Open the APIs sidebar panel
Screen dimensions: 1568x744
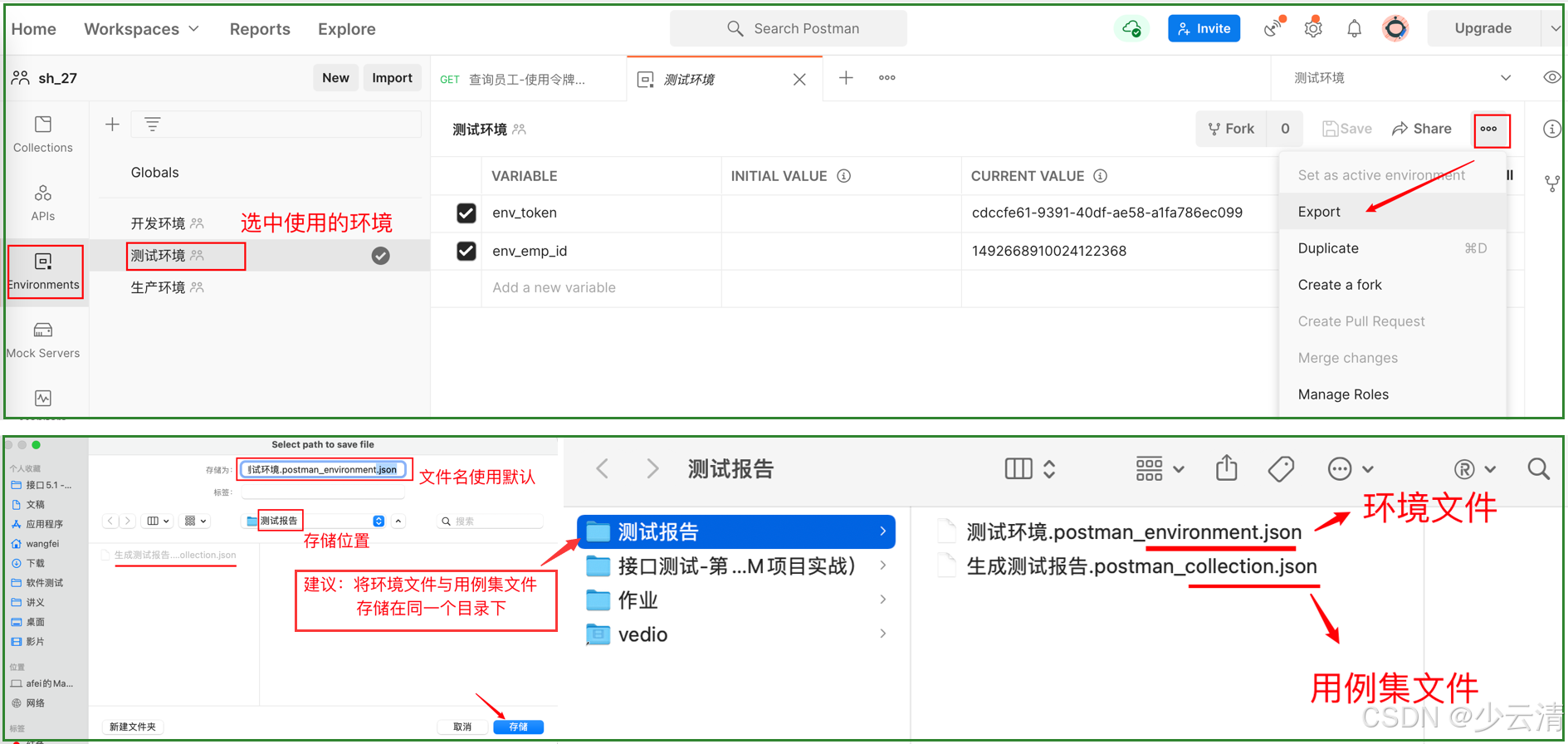pos(43,203)
